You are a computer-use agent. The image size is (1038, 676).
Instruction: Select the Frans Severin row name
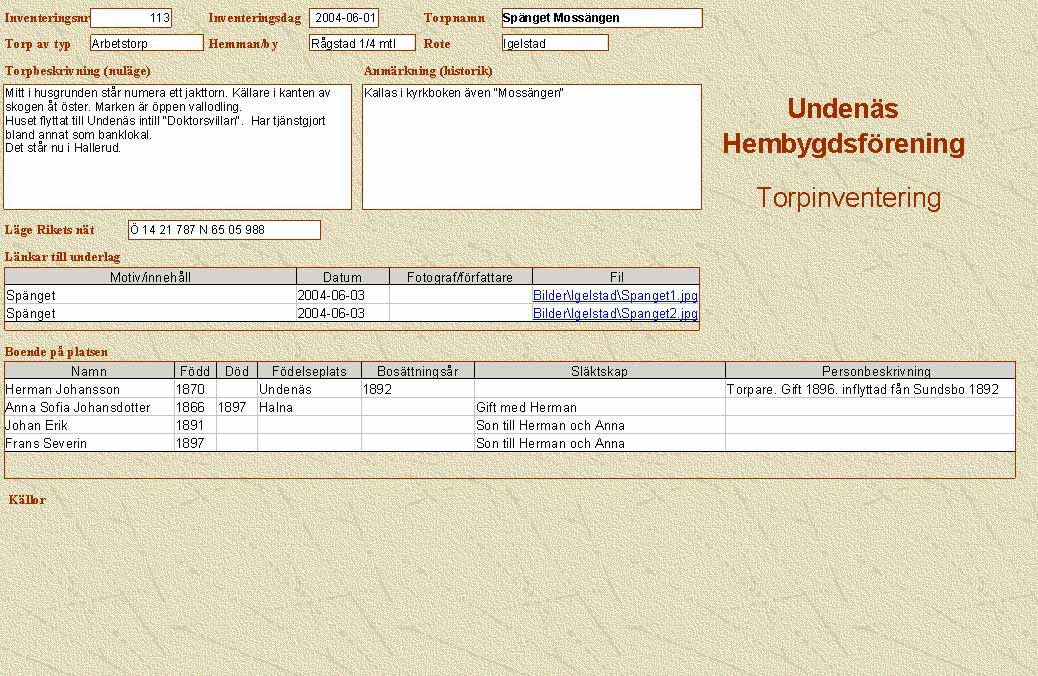(90, 443)
